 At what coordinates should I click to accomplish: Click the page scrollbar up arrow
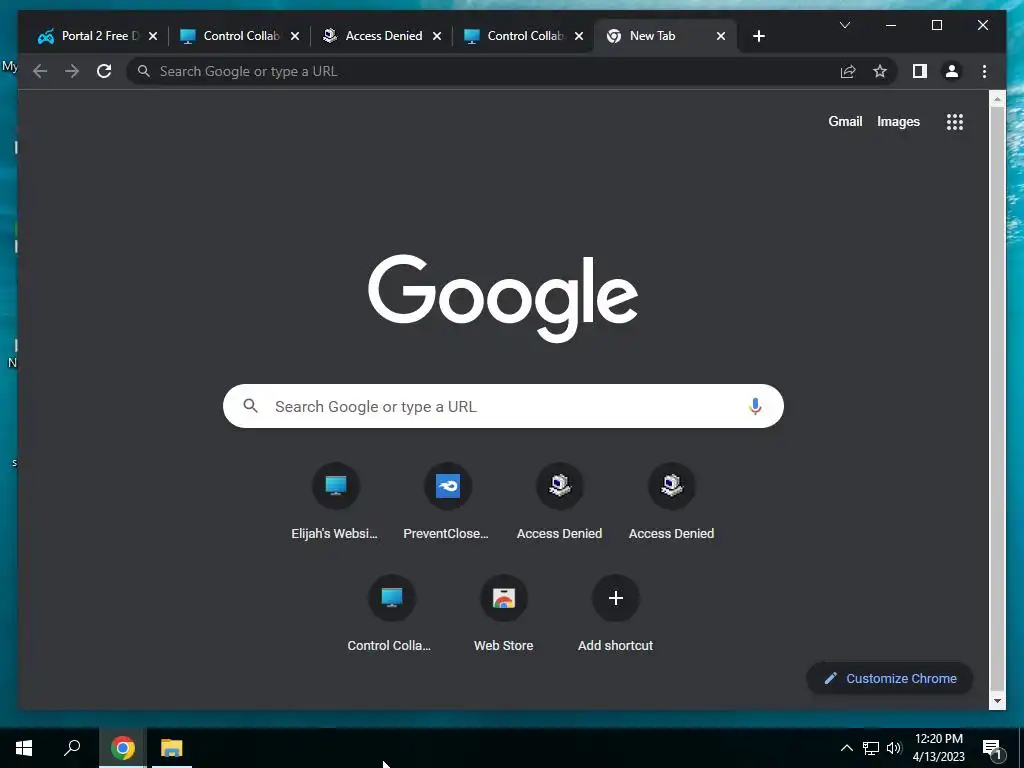[x=997, y=99]
